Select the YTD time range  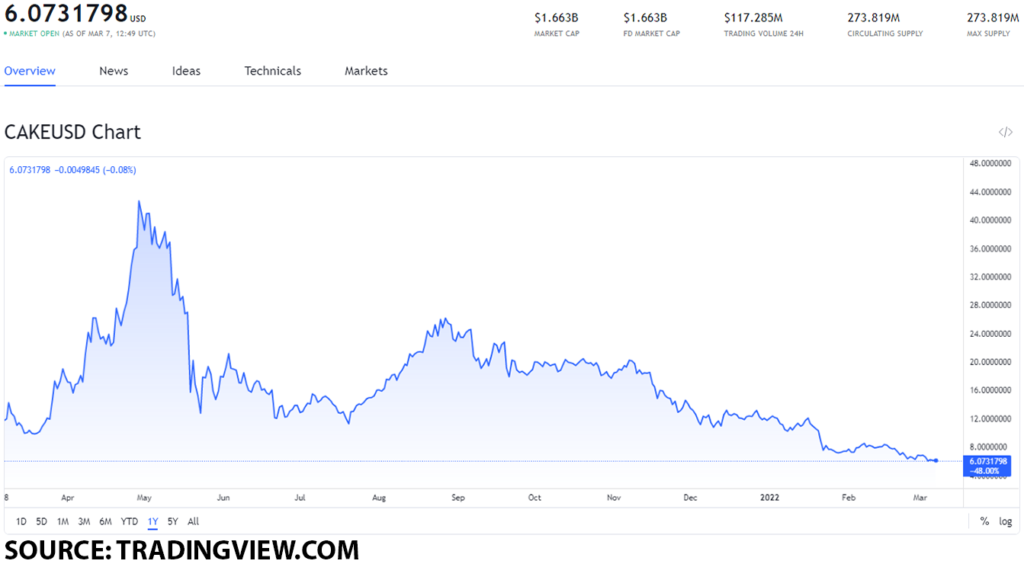pos(129,522)
